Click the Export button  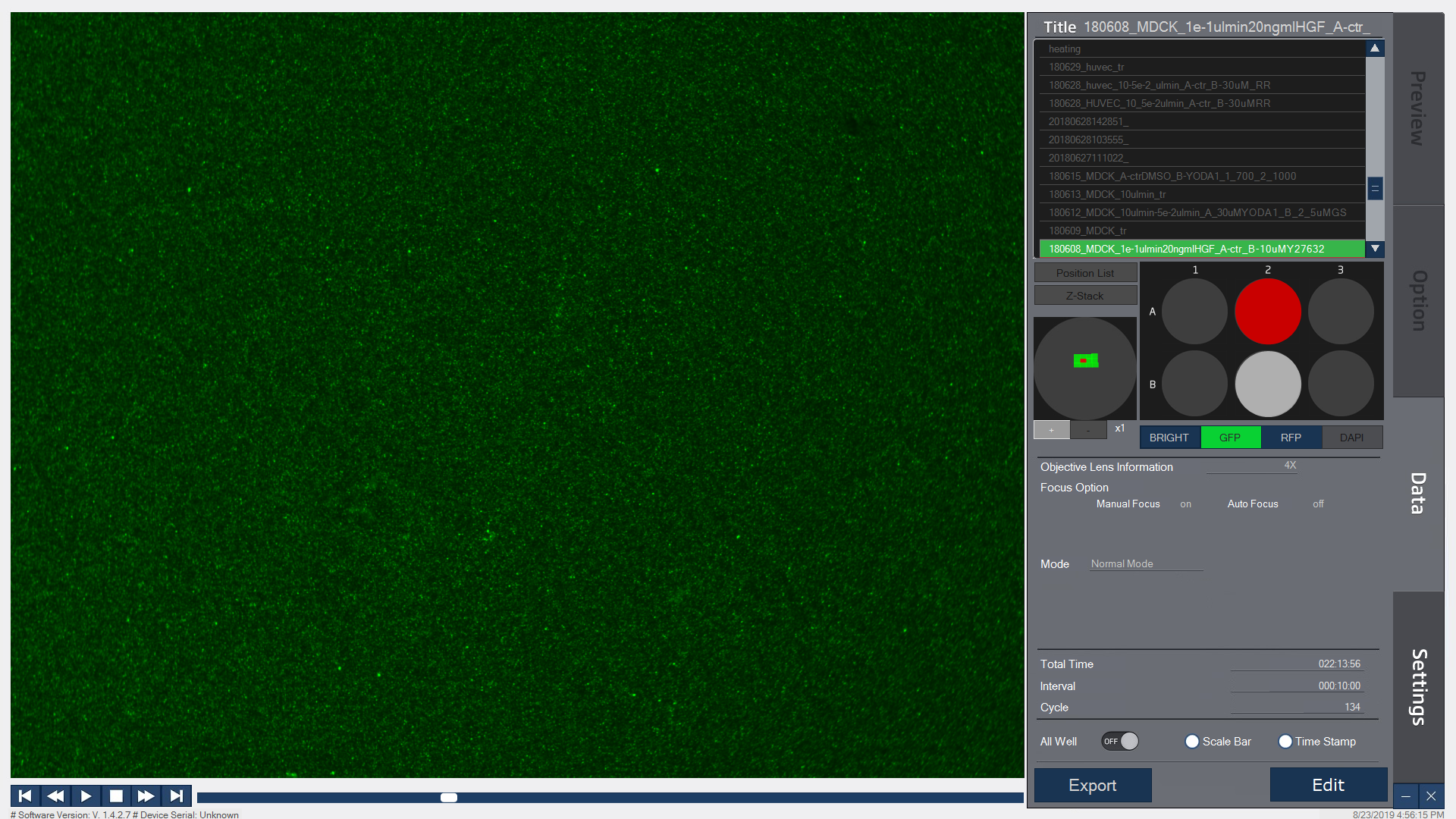pos(1092,785)
